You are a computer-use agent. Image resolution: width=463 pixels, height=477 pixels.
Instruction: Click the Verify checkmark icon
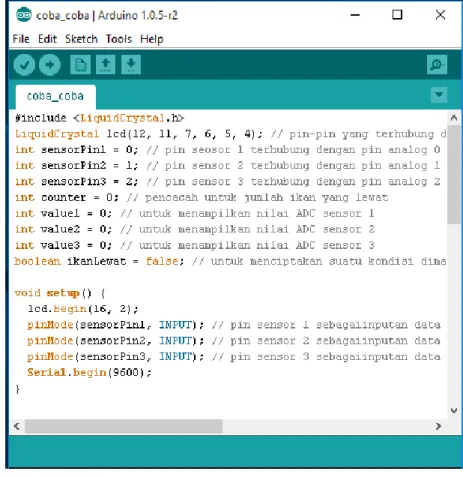pos(24,65)
